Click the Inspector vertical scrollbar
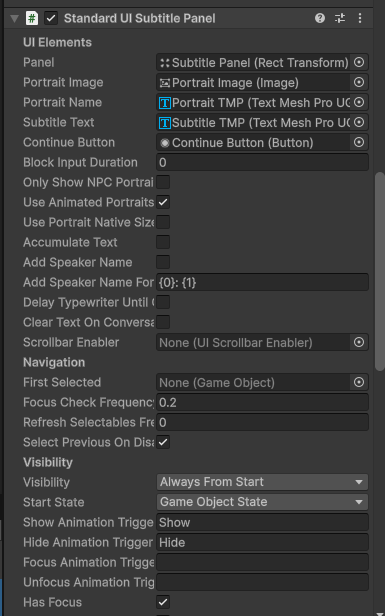 click(x=380, y=271)
